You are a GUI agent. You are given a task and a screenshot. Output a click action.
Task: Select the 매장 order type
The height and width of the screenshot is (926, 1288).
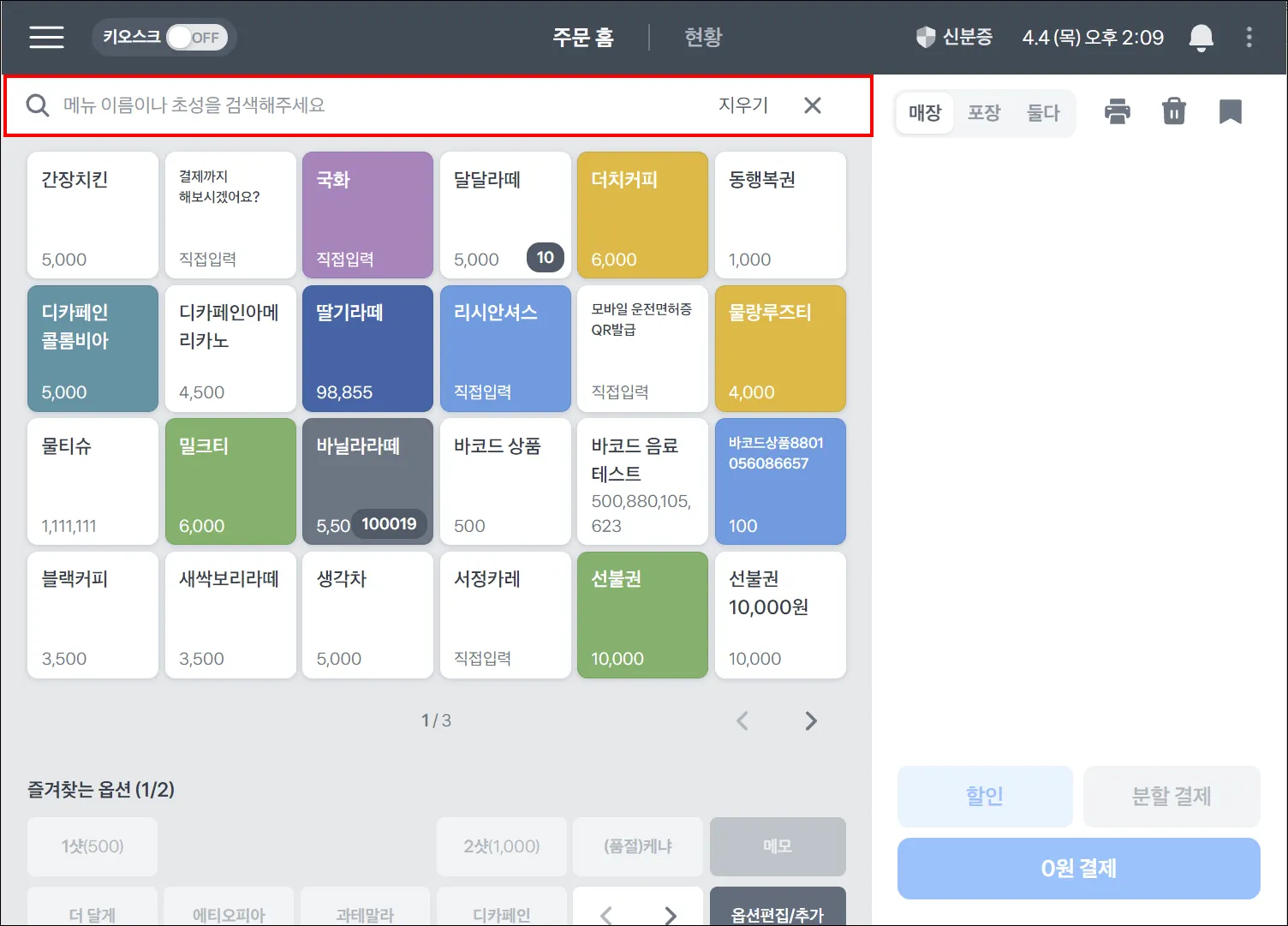pyautogui.click(x=925, y=112)
